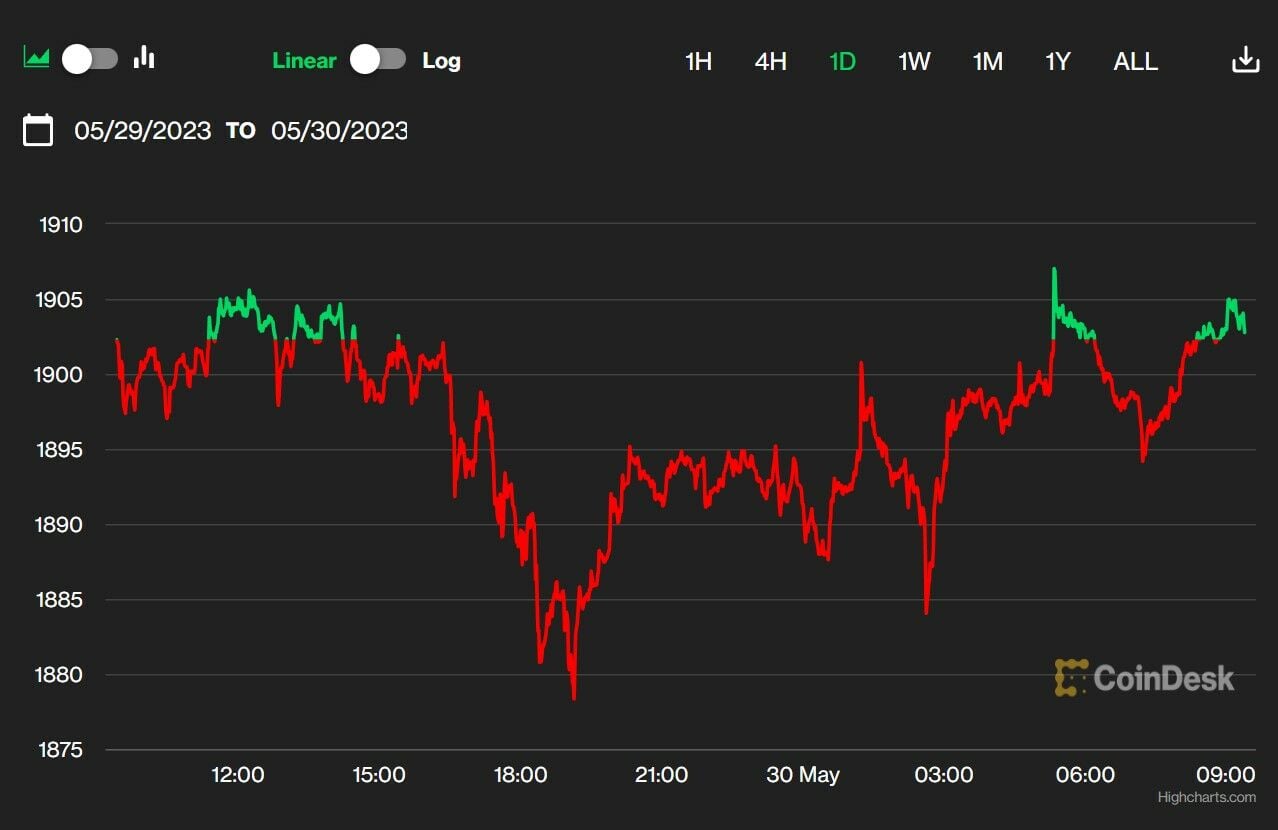The height and width of the screenshot is (830, 1278).
Task: Switch to the 4H timeframe
Action: pos(770,61)
